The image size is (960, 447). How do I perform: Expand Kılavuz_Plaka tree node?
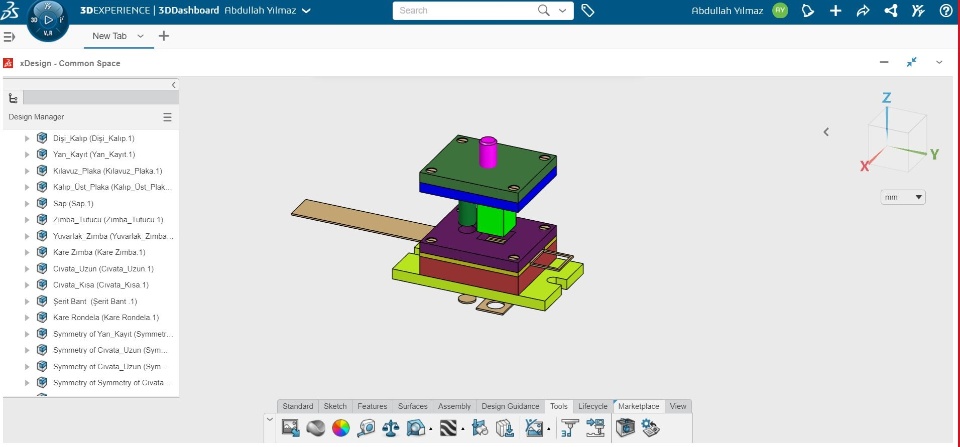pos(27,171)
